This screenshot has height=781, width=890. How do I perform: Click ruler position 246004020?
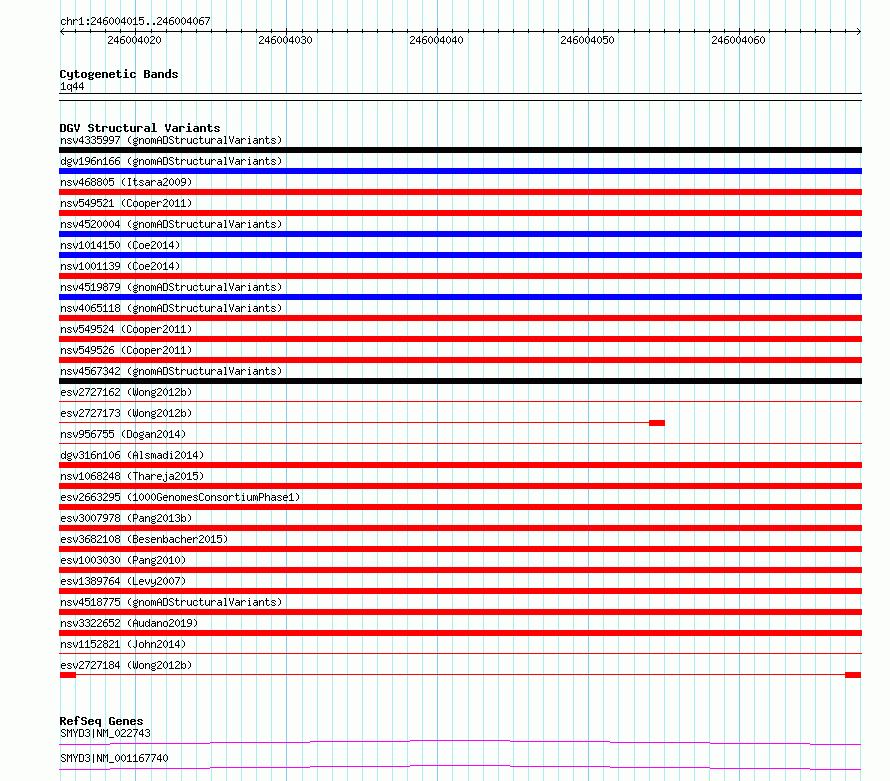[135, 40]
